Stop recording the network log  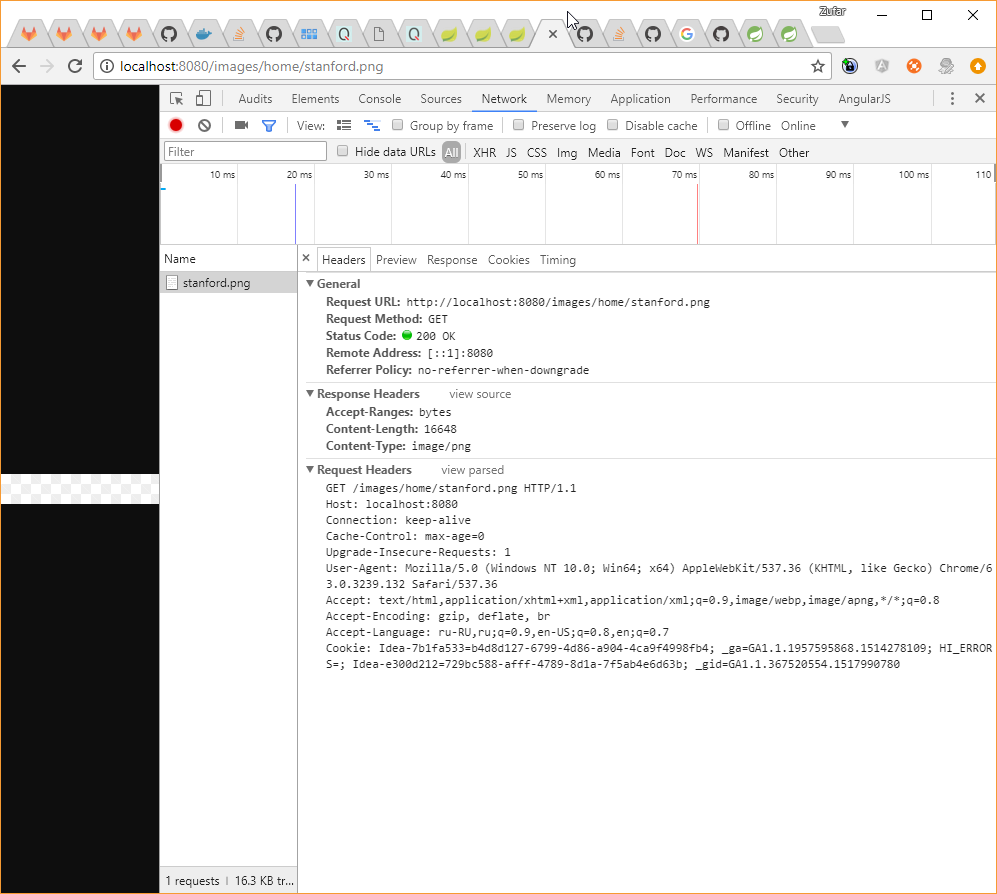coord(176,125)
